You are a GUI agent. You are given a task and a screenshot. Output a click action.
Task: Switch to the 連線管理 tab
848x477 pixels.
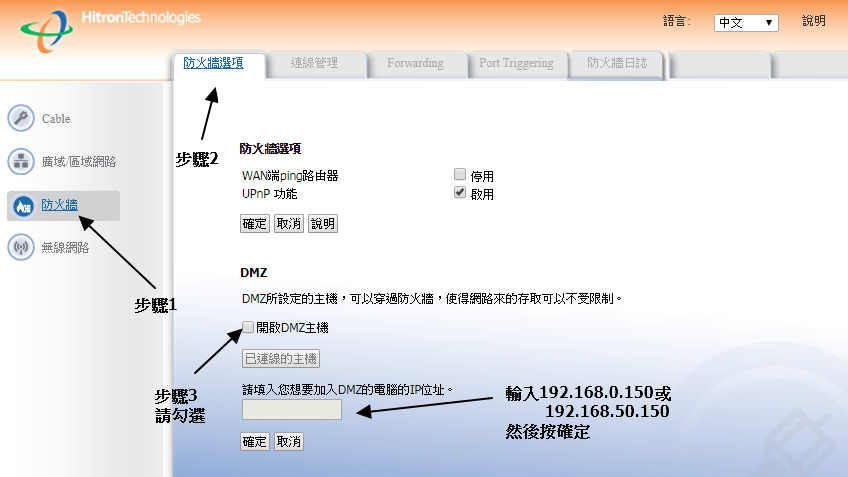tap(314, 63)
